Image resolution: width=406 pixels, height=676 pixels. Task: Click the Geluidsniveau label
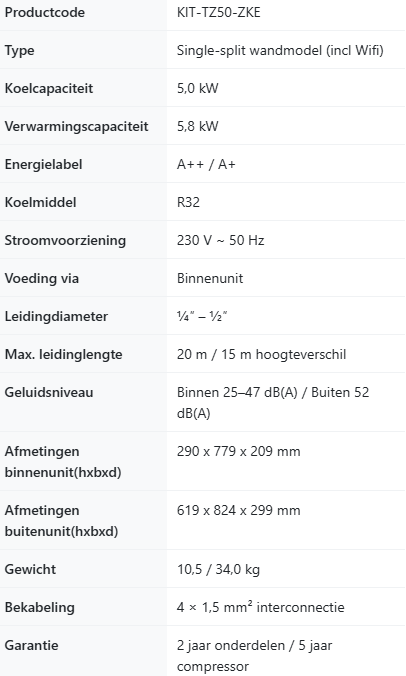coord(49,392)
